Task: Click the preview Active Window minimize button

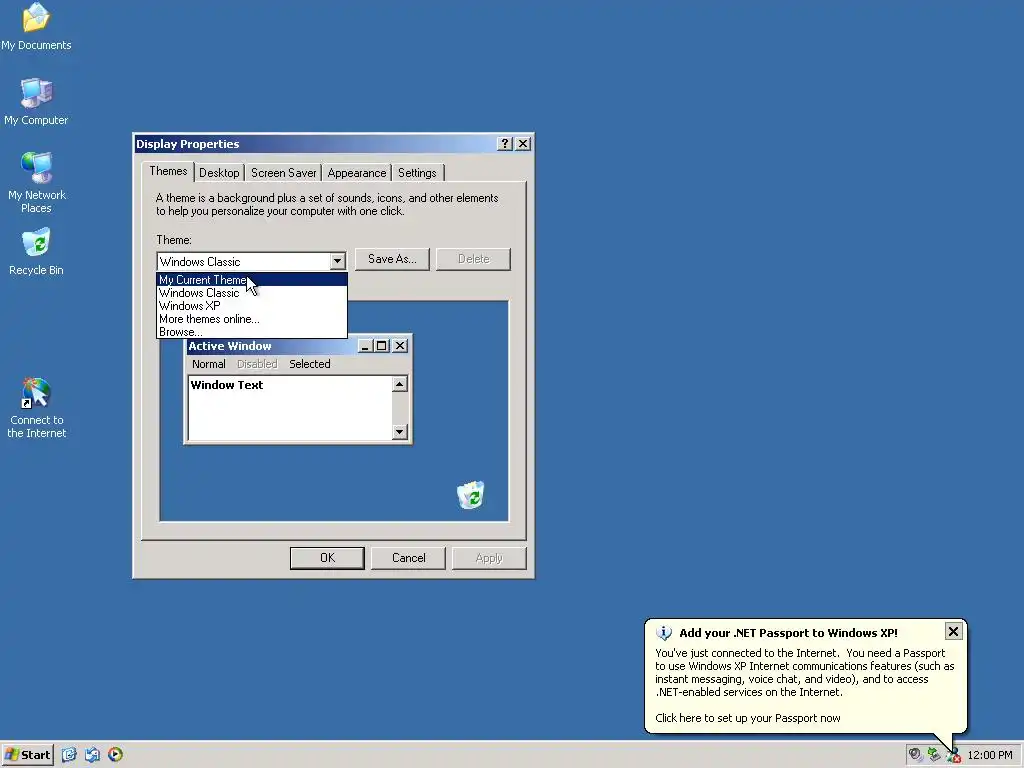Action: tap(366, 346)
